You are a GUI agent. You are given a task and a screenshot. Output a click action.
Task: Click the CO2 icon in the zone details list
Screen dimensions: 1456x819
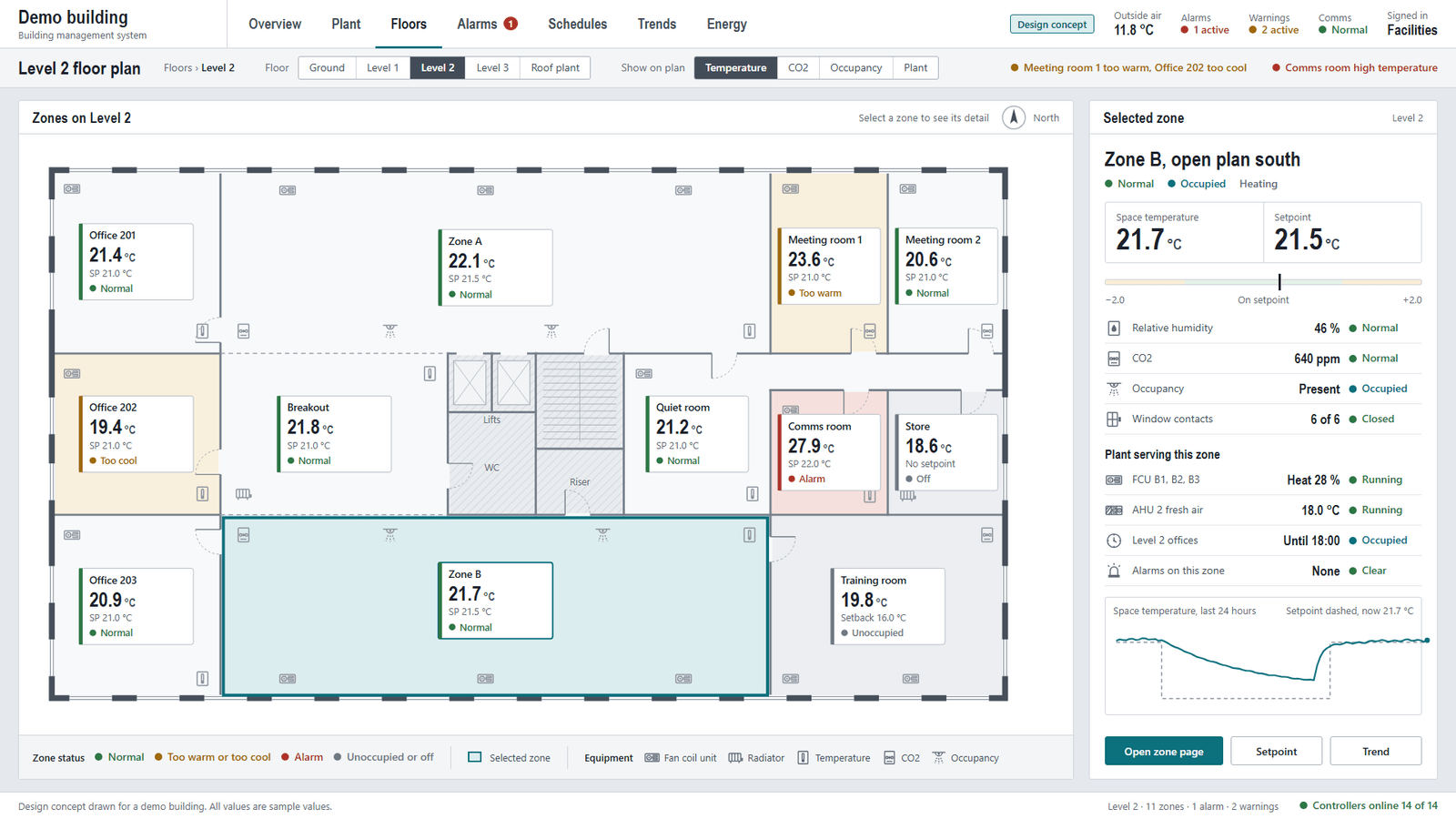pos(1114,359)
